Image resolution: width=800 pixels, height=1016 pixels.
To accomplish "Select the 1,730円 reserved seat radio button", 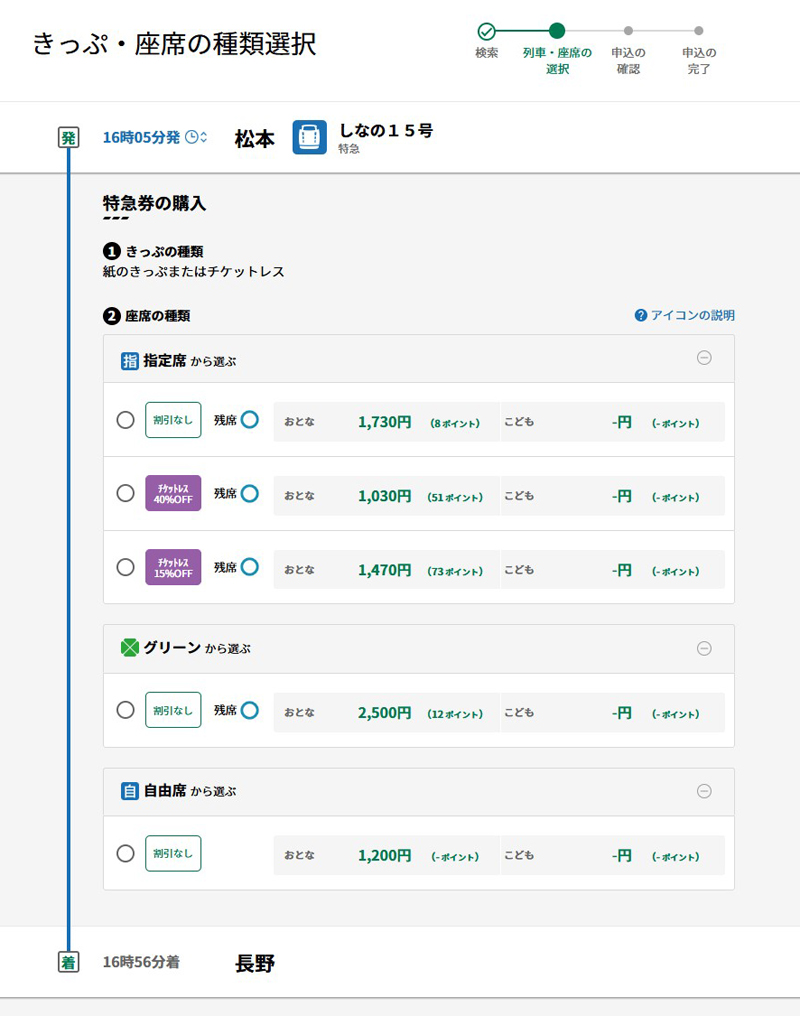I will click(x=125, y=420).
